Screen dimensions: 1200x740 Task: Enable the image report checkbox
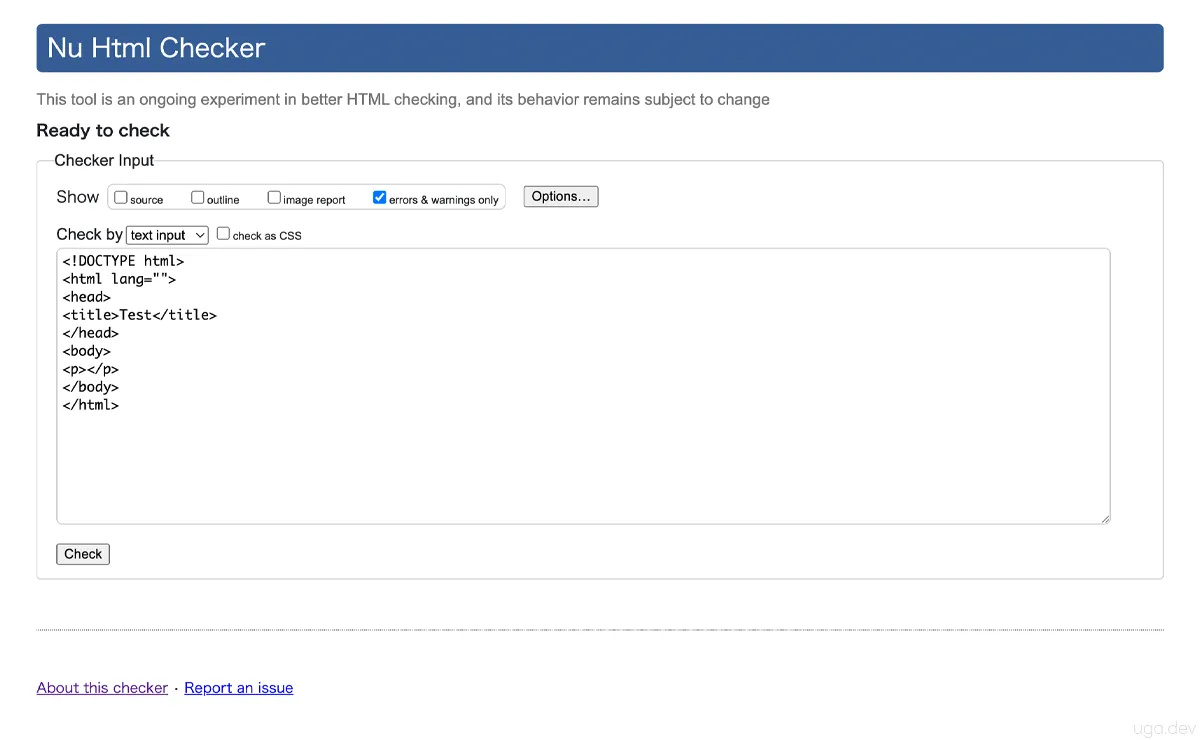[274, 197]
